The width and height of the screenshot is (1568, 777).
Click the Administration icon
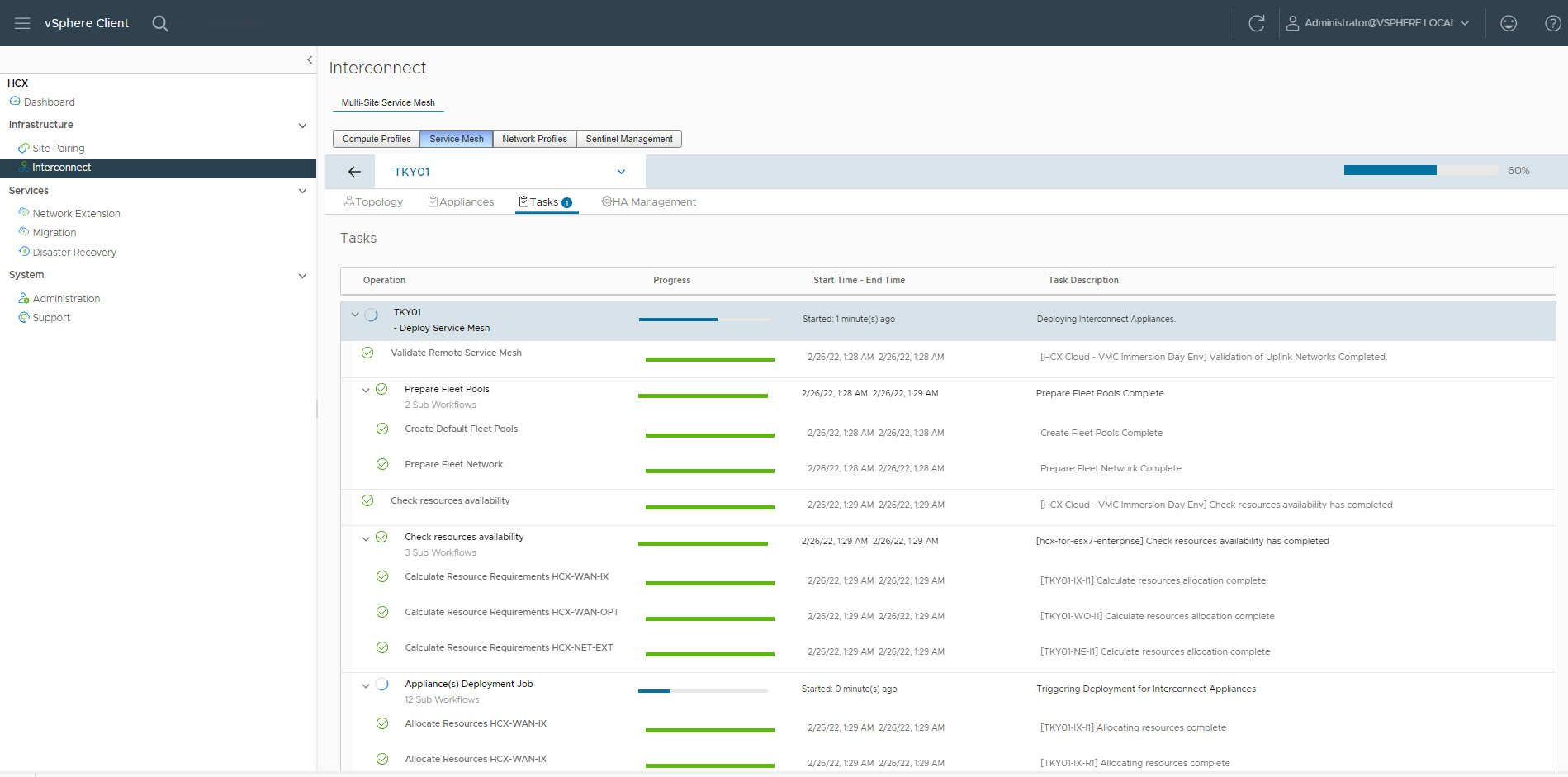pyautogui.click(x=24, y=298)
